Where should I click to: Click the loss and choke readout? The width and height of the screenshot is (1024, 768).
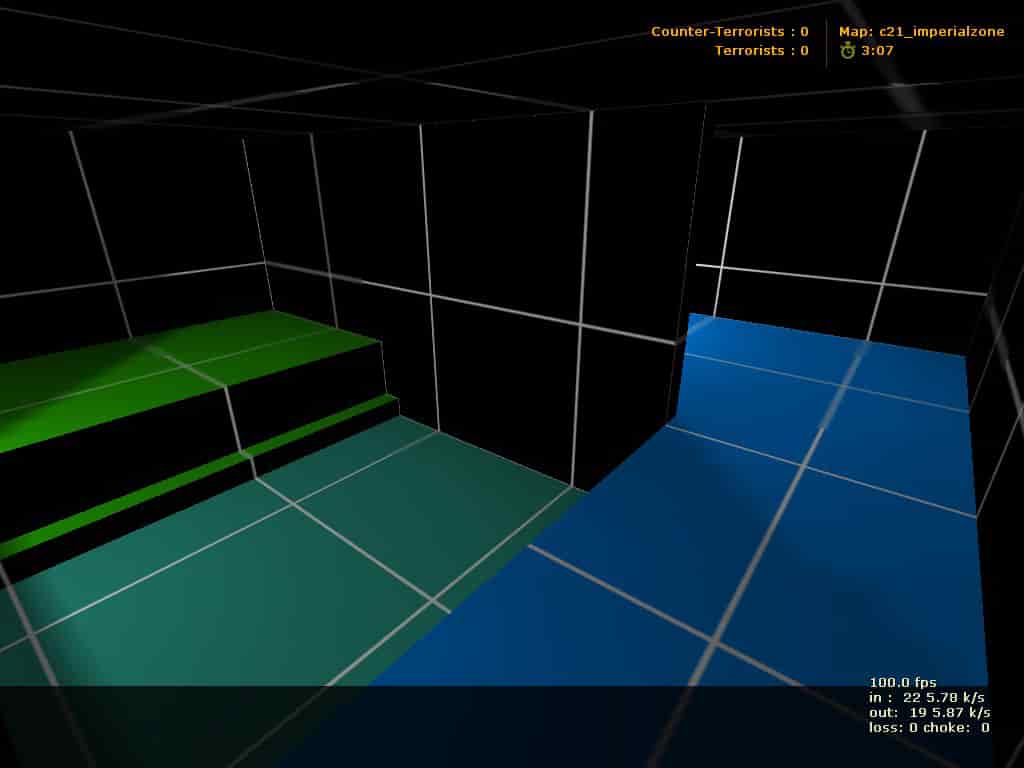(x=929, y=728)
